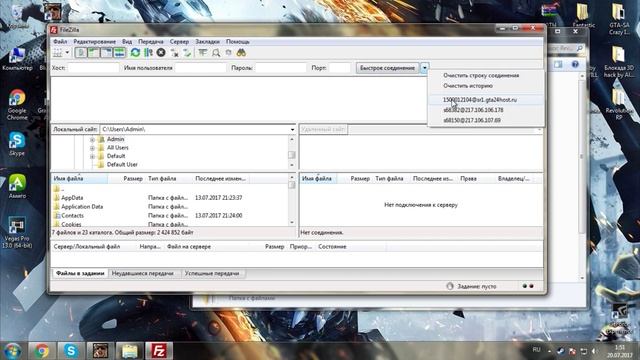Click the Порт input field
This screenshot has height=360, width=640.
pyautogui.click(x=340, y=68)
